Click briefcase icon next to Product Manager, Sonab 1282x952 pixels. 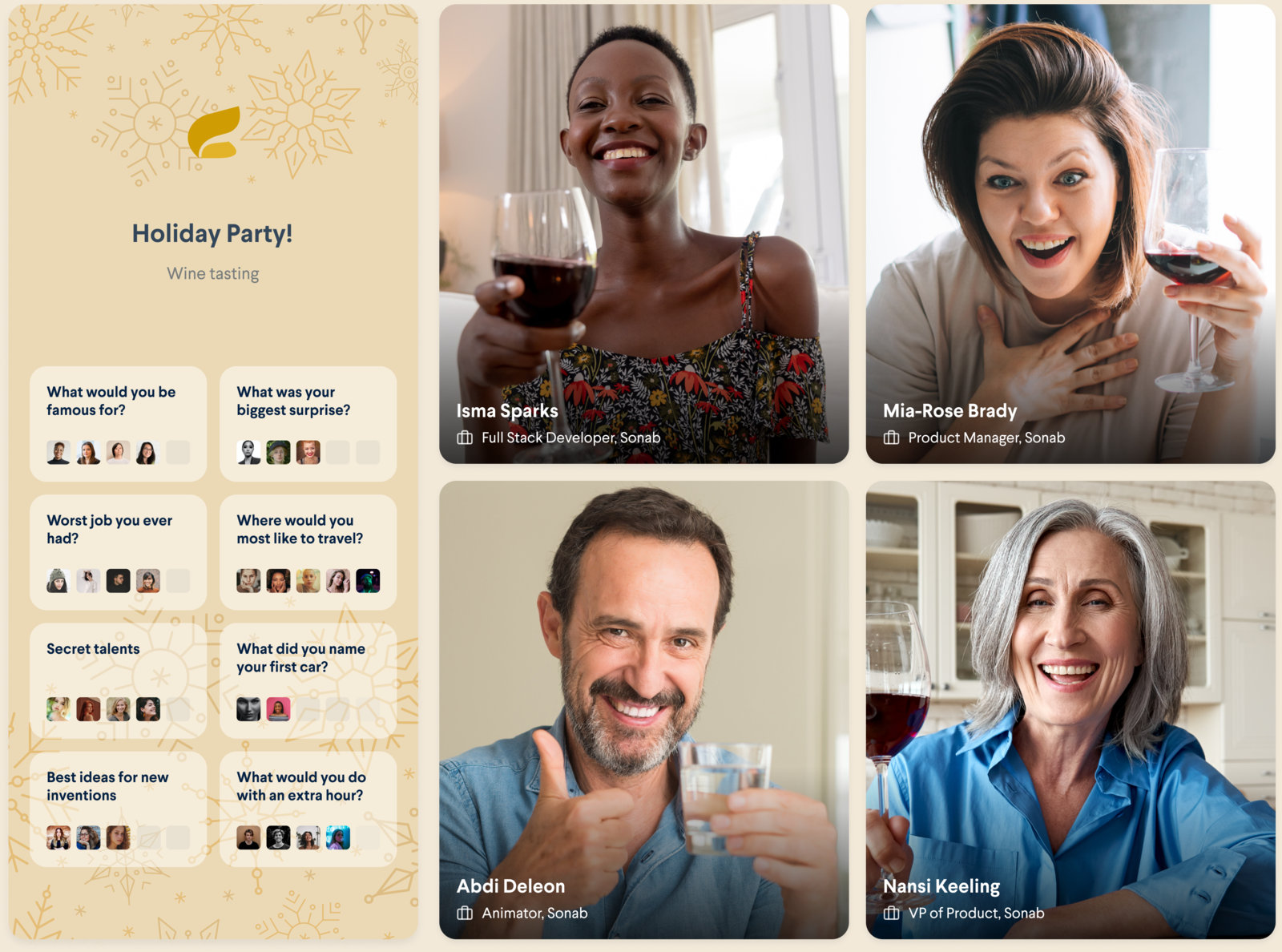click(891, 438)
